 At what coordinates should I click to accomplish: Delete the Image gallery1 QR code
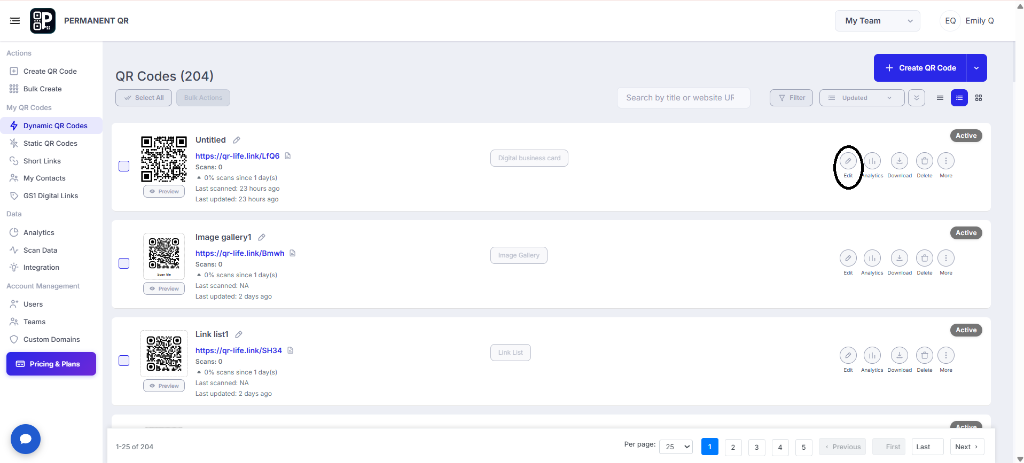point(924,258)
